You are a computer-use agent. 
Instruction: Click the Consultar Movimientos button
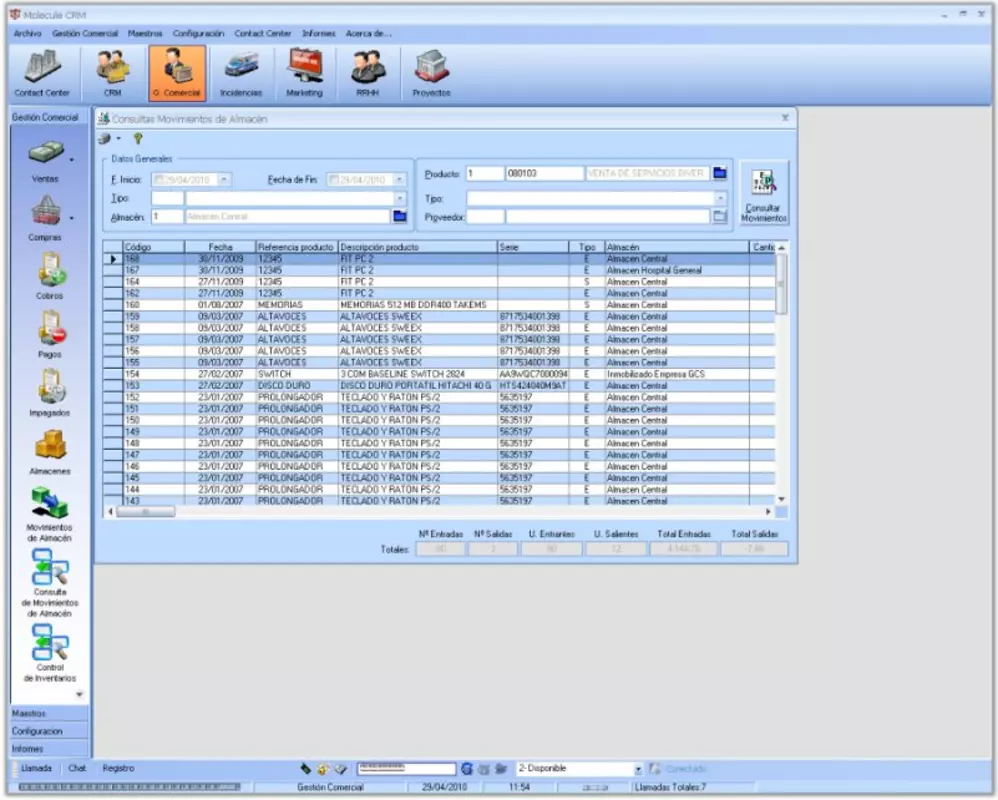[x=764, y=193]
